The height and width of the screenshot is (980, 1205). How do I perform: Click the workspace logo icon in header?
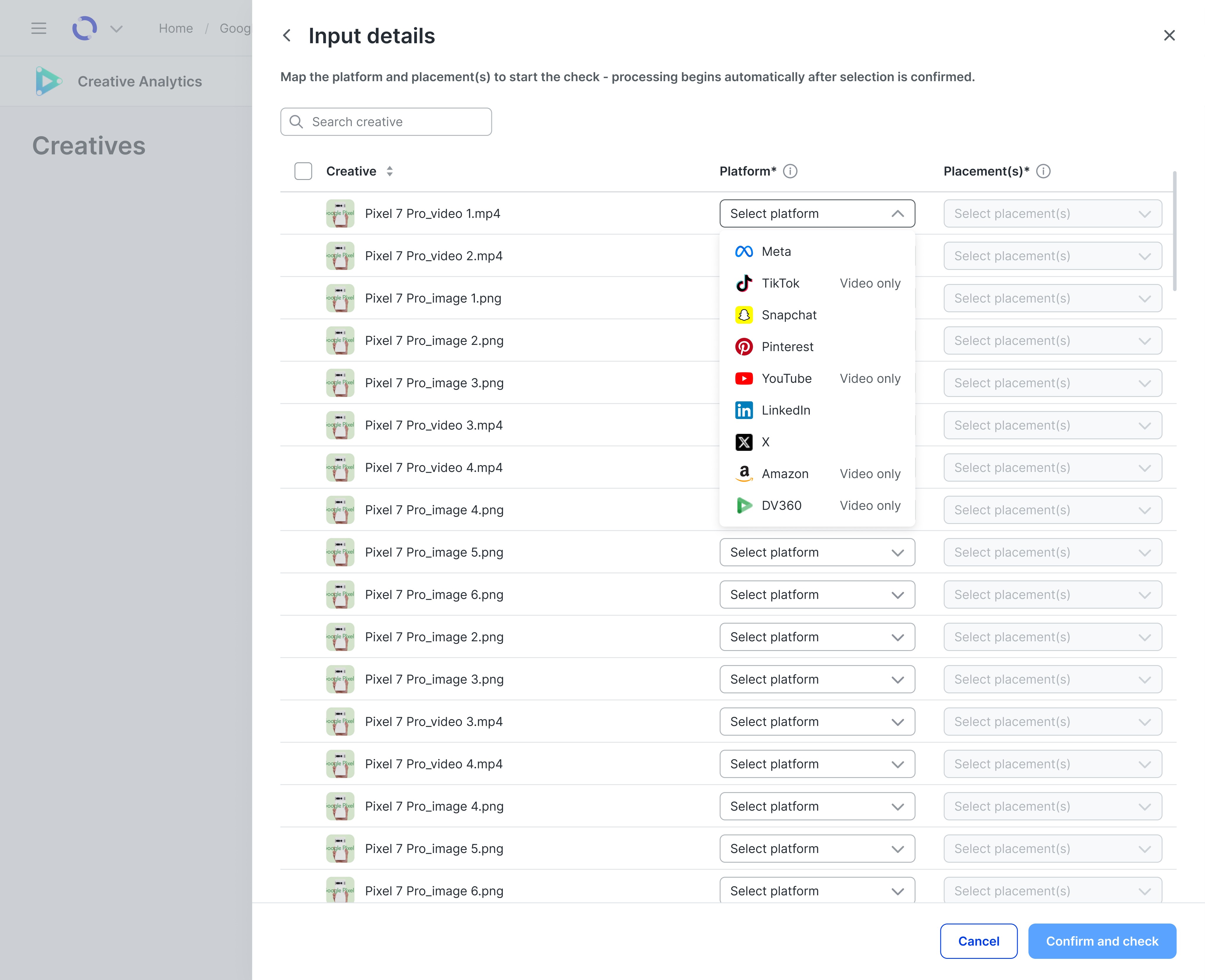85,28
